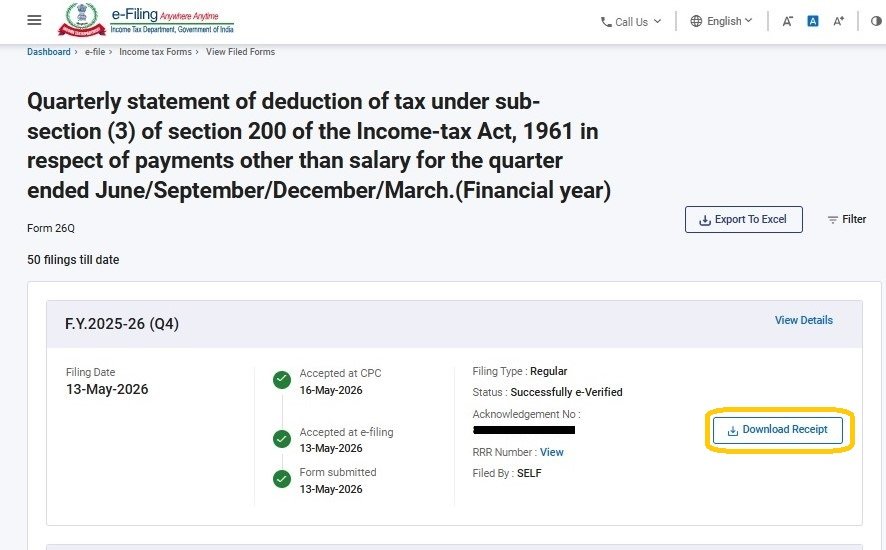
Task: Go to Dashboard breadcrumb
Action: click(x=49, y=51)
